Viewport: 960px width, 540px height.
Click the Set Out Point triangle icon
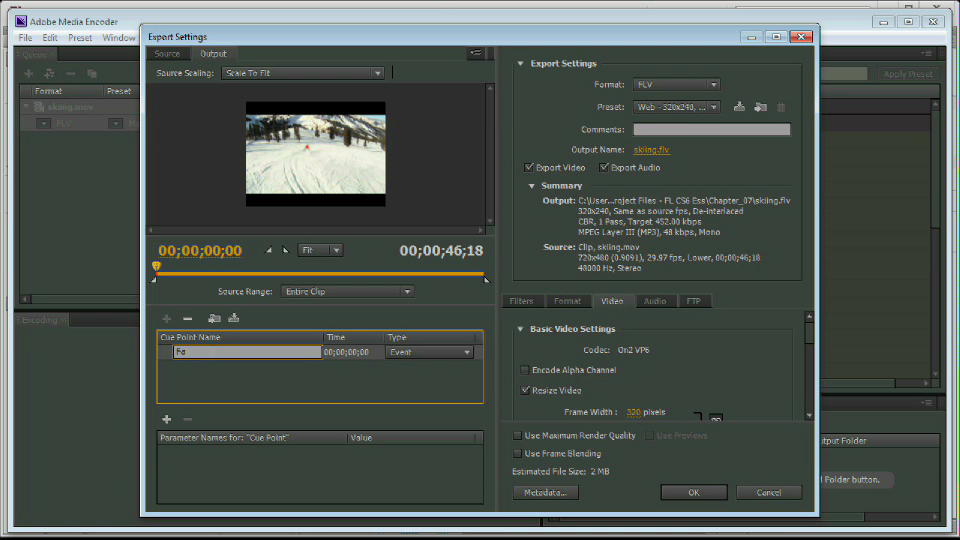[285, 250]
